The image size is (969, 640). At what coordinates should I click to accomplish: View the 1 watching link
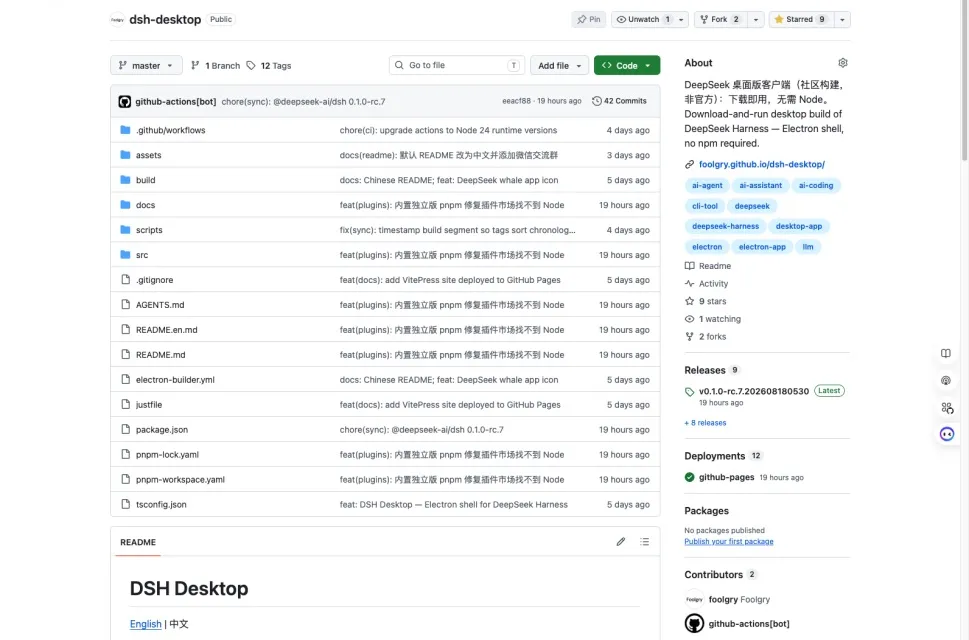pyautogui.click(x=713, y=319)
